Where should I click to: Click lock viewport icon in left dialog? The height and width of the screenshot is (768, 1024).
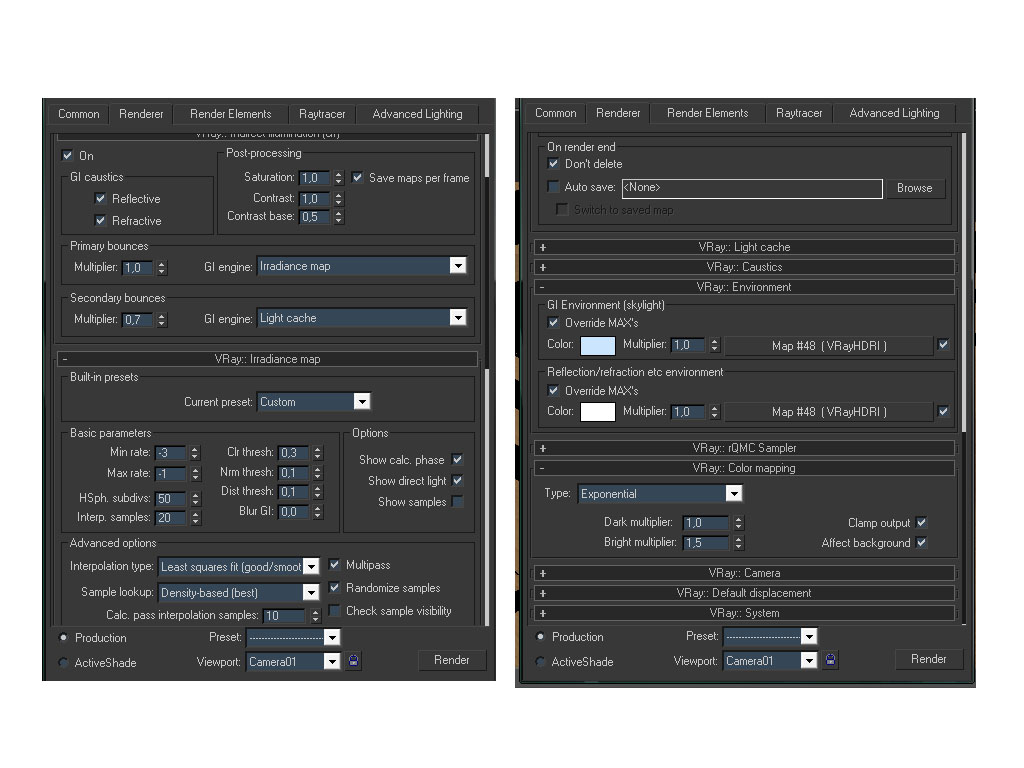tap(353, 660)
